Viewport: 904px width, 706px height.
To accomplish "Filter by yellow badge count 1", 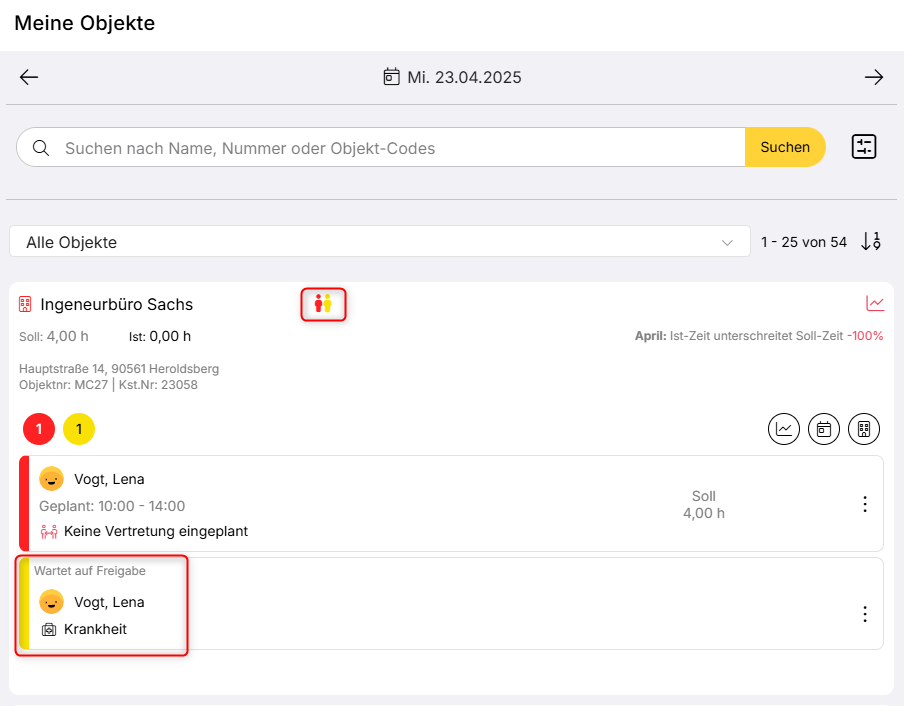I will [x=79, y=429].
